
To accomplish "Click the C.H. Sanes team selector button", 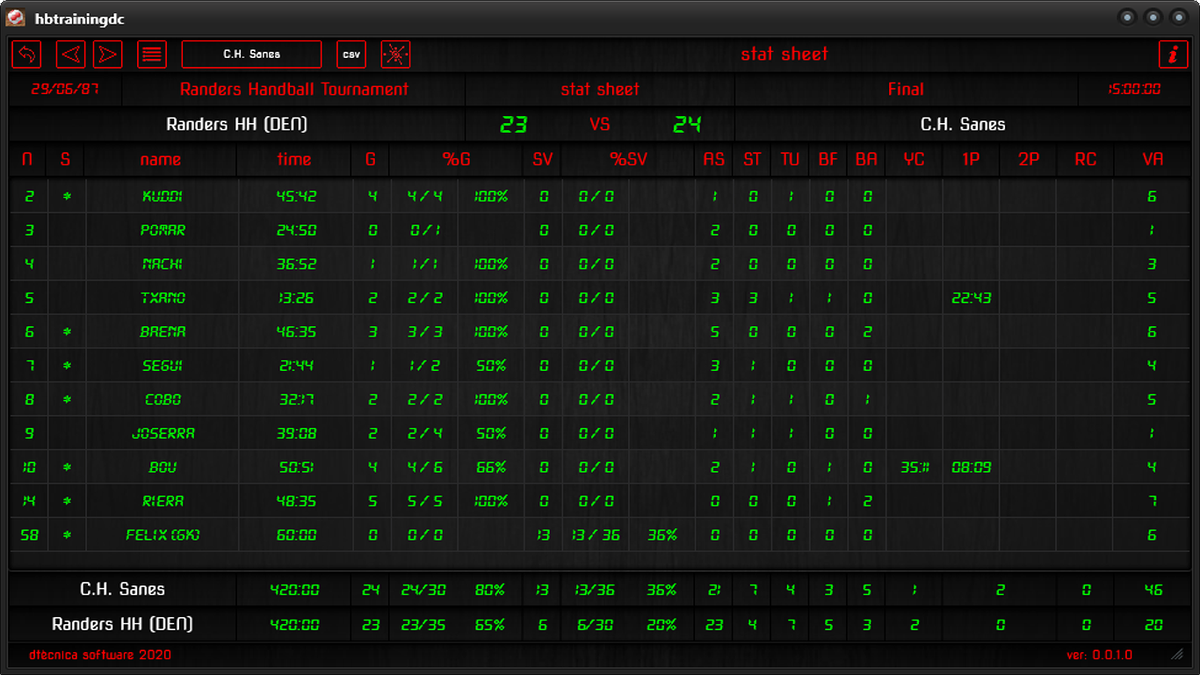I will pyautogui.click(x=252, y=54).
